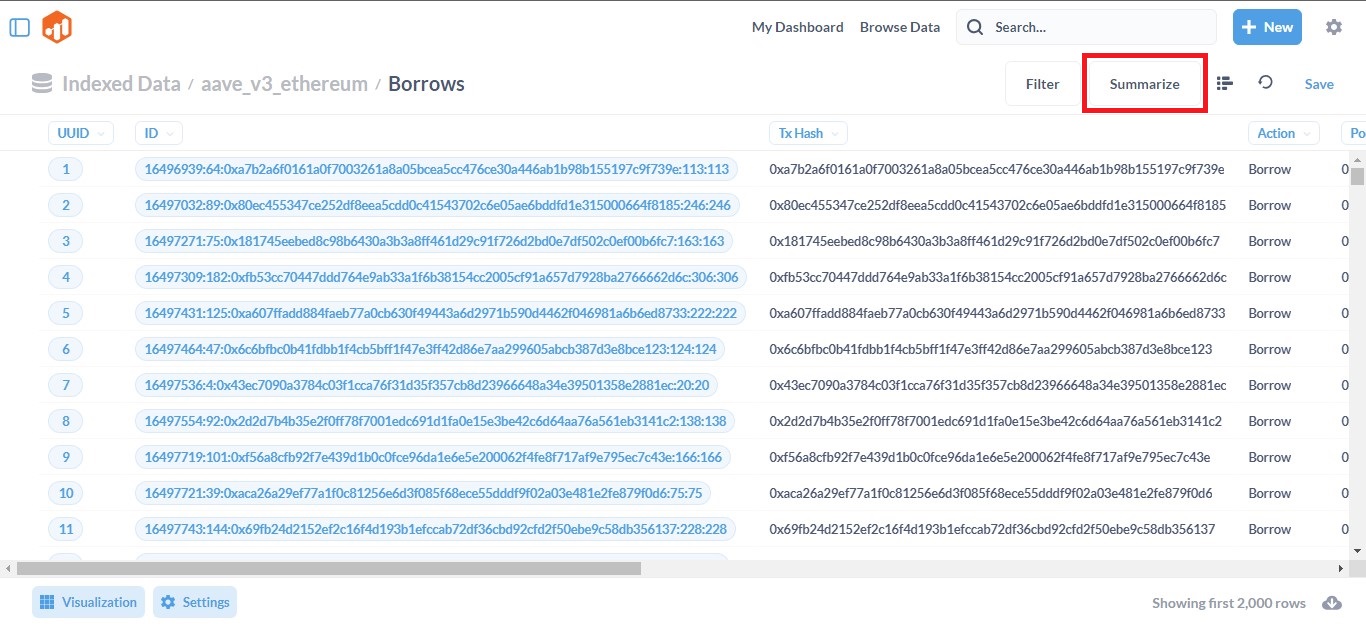Go to My Dashboard
The image size is (1366, 626).
(x=797, y=27)
